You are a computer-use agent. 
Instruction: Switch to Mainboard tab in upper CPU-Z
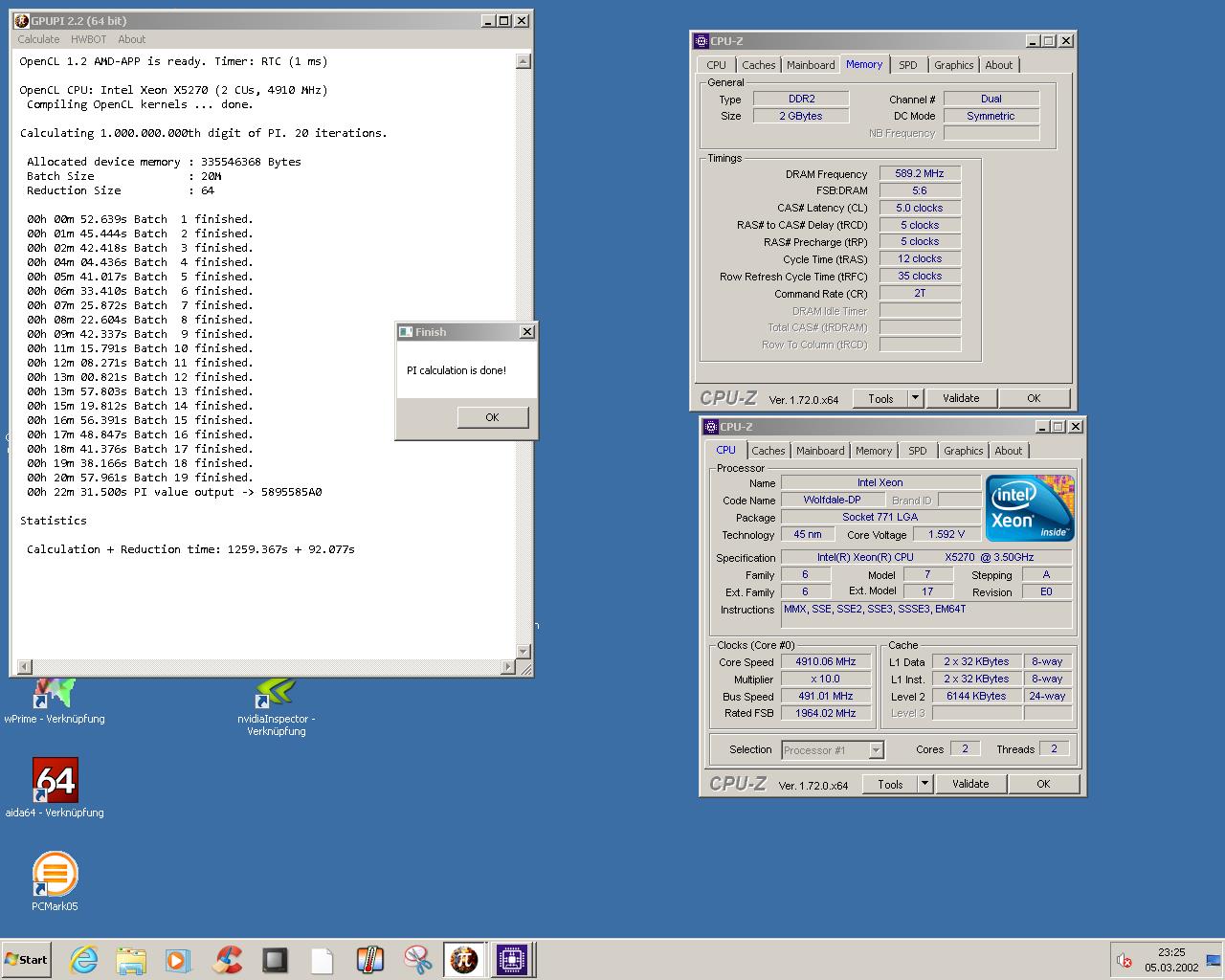(811, 65)
